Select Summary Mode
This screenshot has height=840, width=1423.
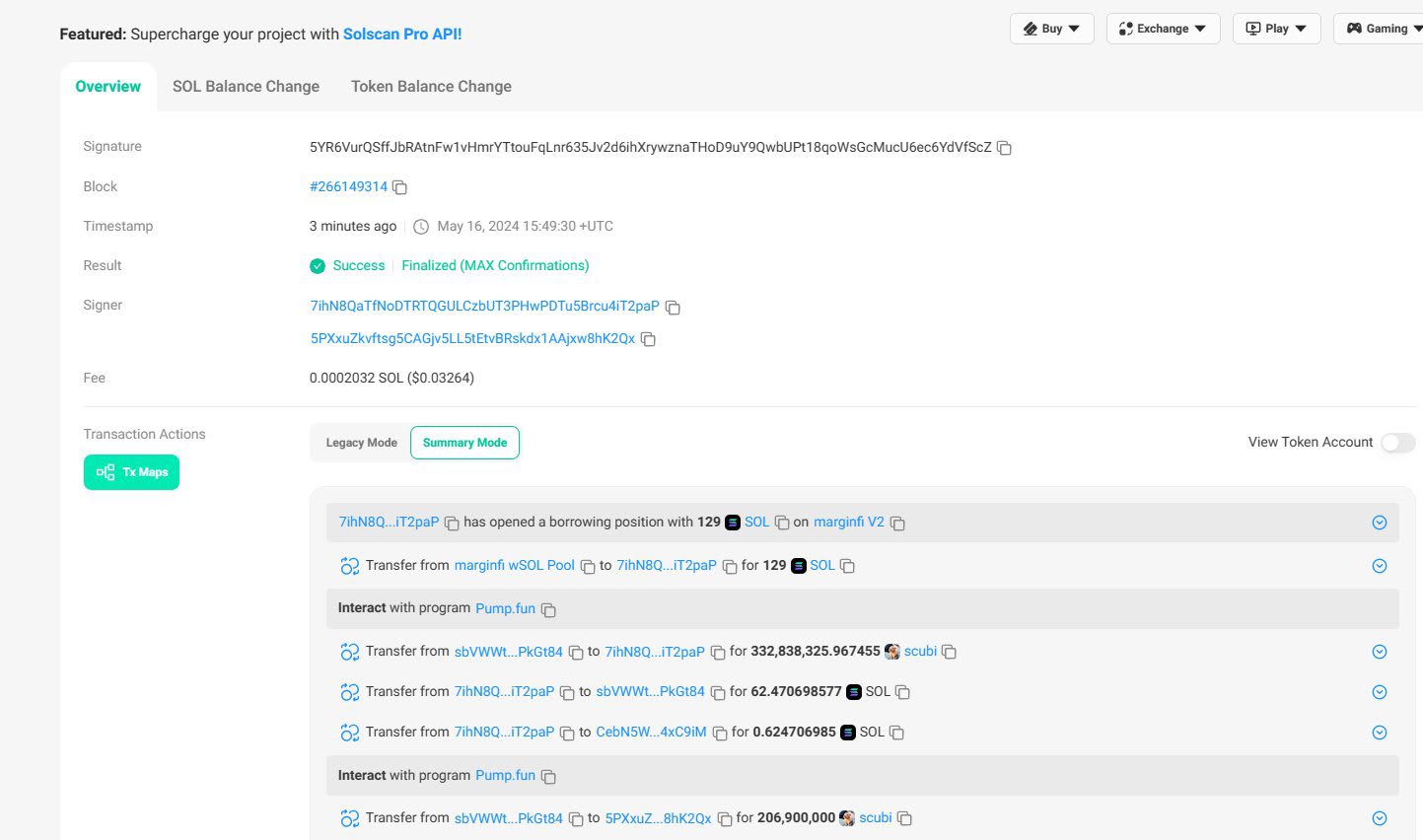[x=464, y=443]
